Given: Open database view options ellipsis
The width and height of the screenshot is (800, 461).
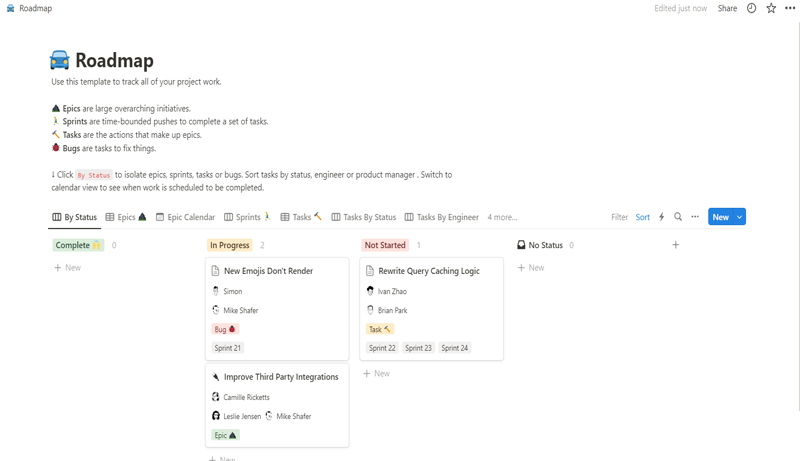Looking at the screenshot, I should pyautogui.click(x=695, y=217).
